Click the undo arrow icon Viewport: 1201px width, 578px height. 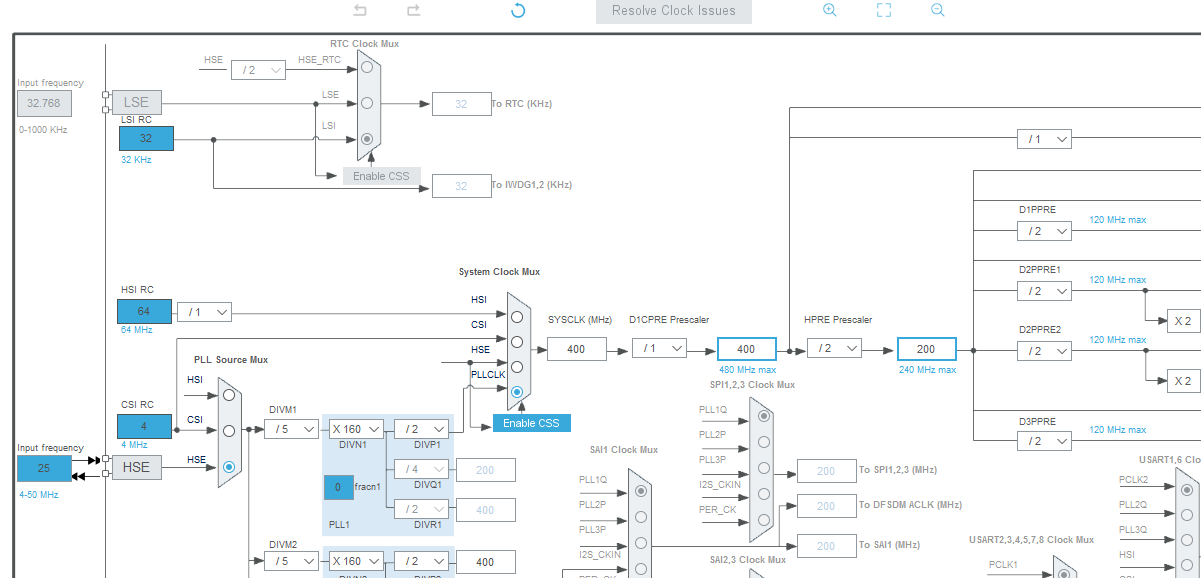[359, 10]
